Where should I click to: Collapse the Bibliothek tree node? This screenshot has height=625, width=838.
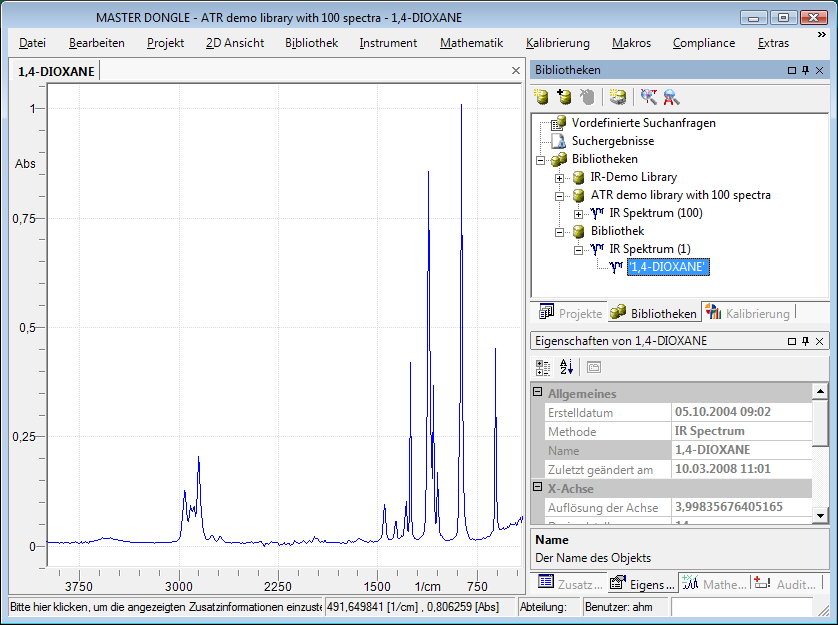(560, 232)
